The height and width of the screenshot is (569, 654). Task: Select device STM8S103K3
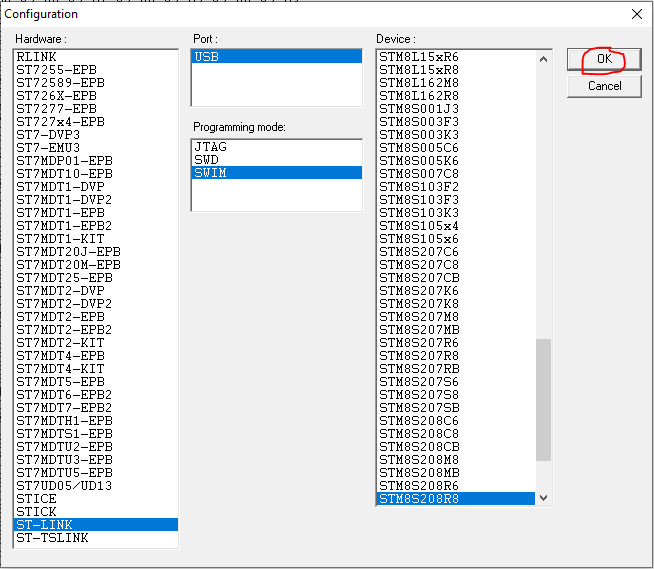click(456, 213)
